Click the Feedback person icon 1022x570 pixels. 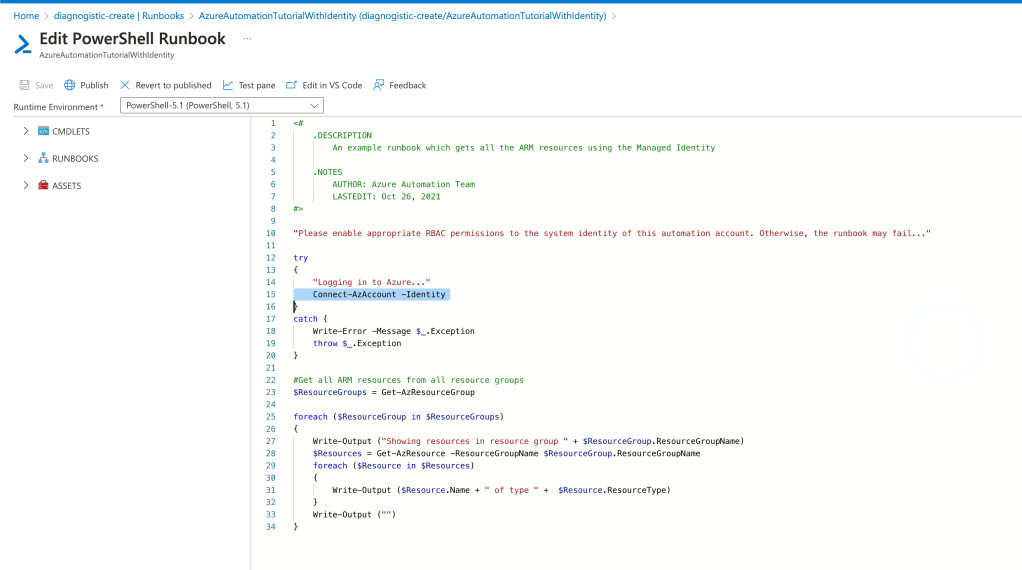tap(379, 85)
